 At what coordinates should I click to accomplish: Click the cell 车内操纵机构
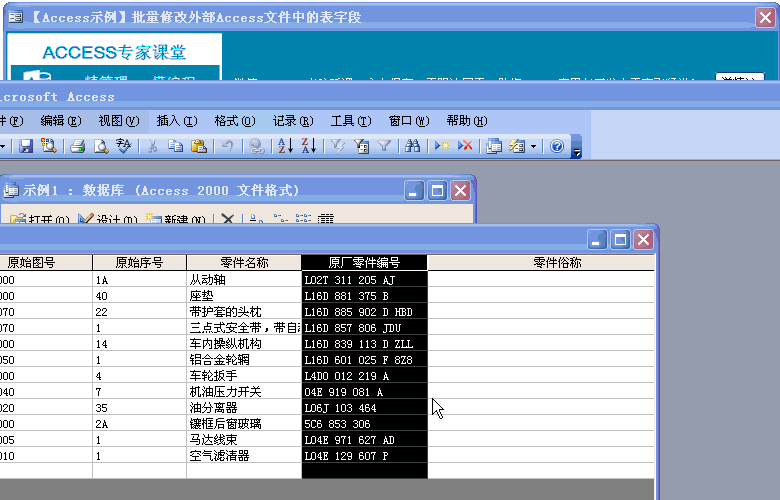244,344
